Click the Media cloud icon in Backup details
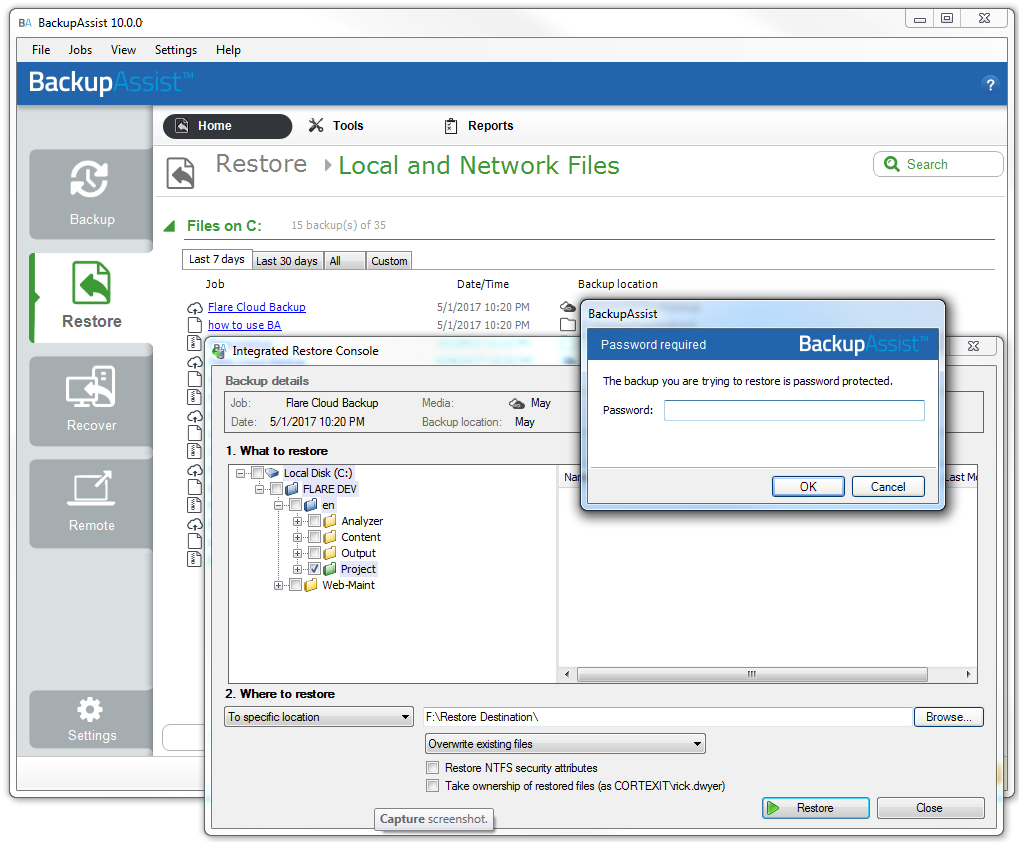 coord(517,403)
